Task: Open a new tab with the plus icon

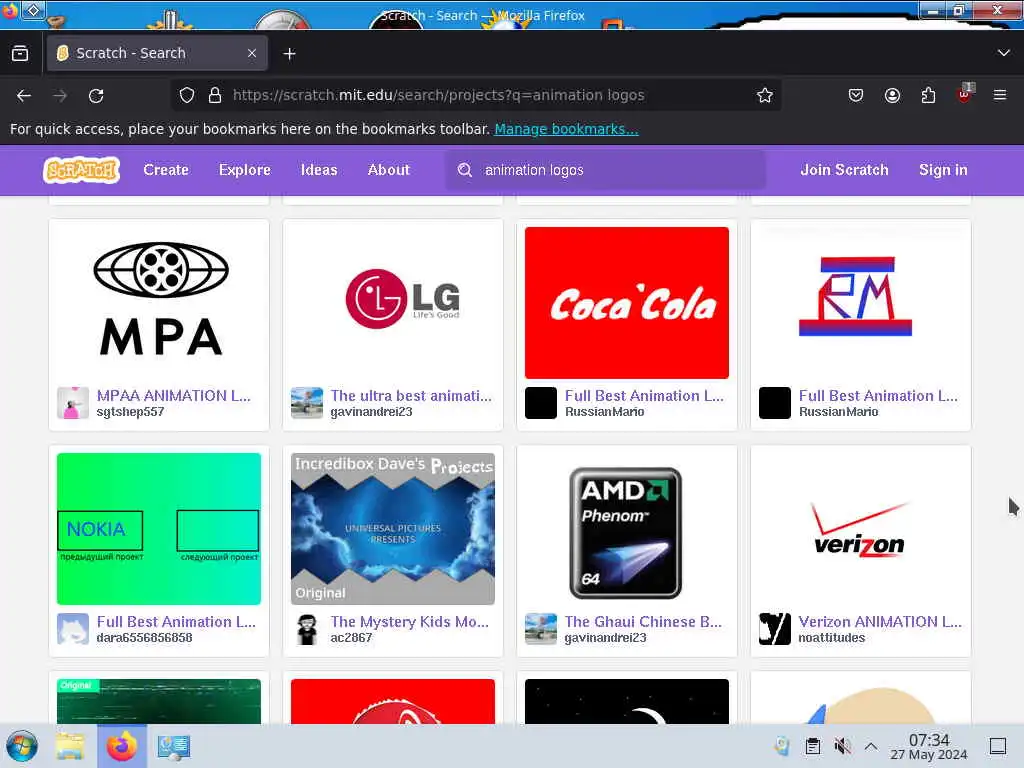Action: (289, 54)
